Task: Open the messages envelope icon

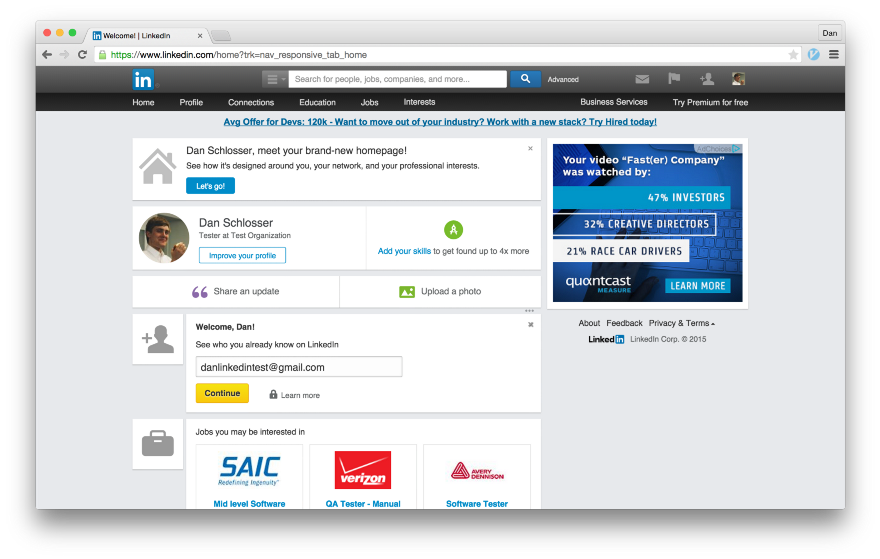Action: (642, 79)
